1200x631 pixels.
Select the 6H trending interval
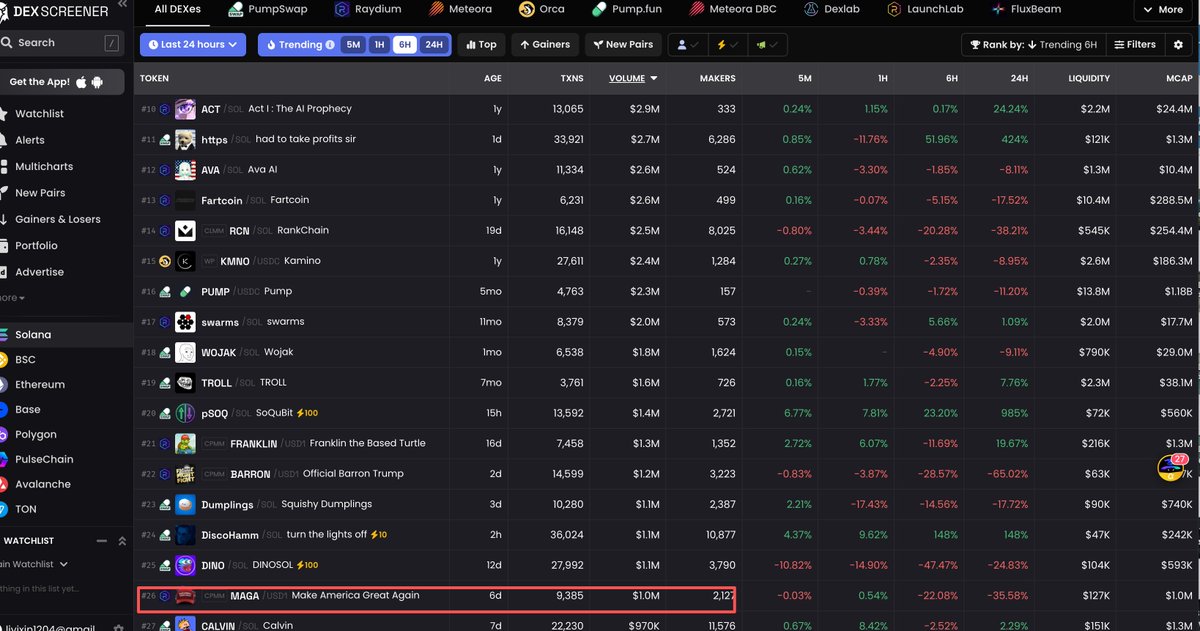(x=404, y=45)
